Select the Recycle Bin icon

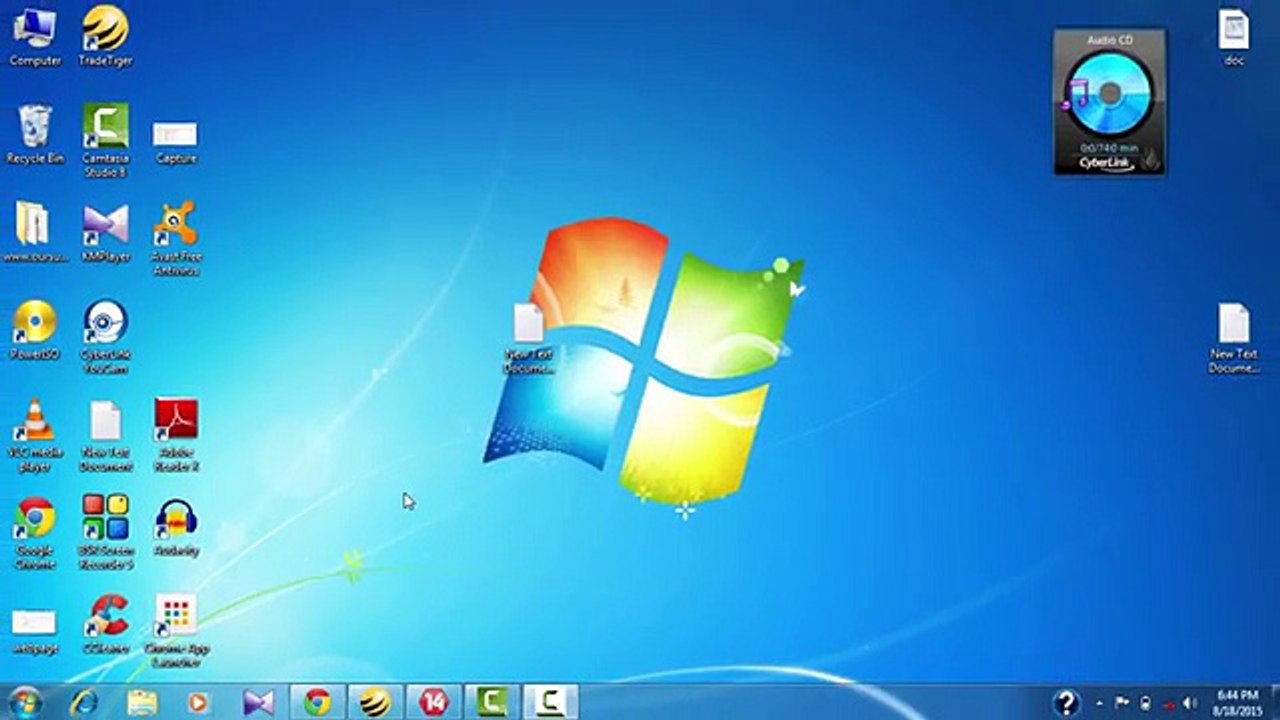pos(35,134)
